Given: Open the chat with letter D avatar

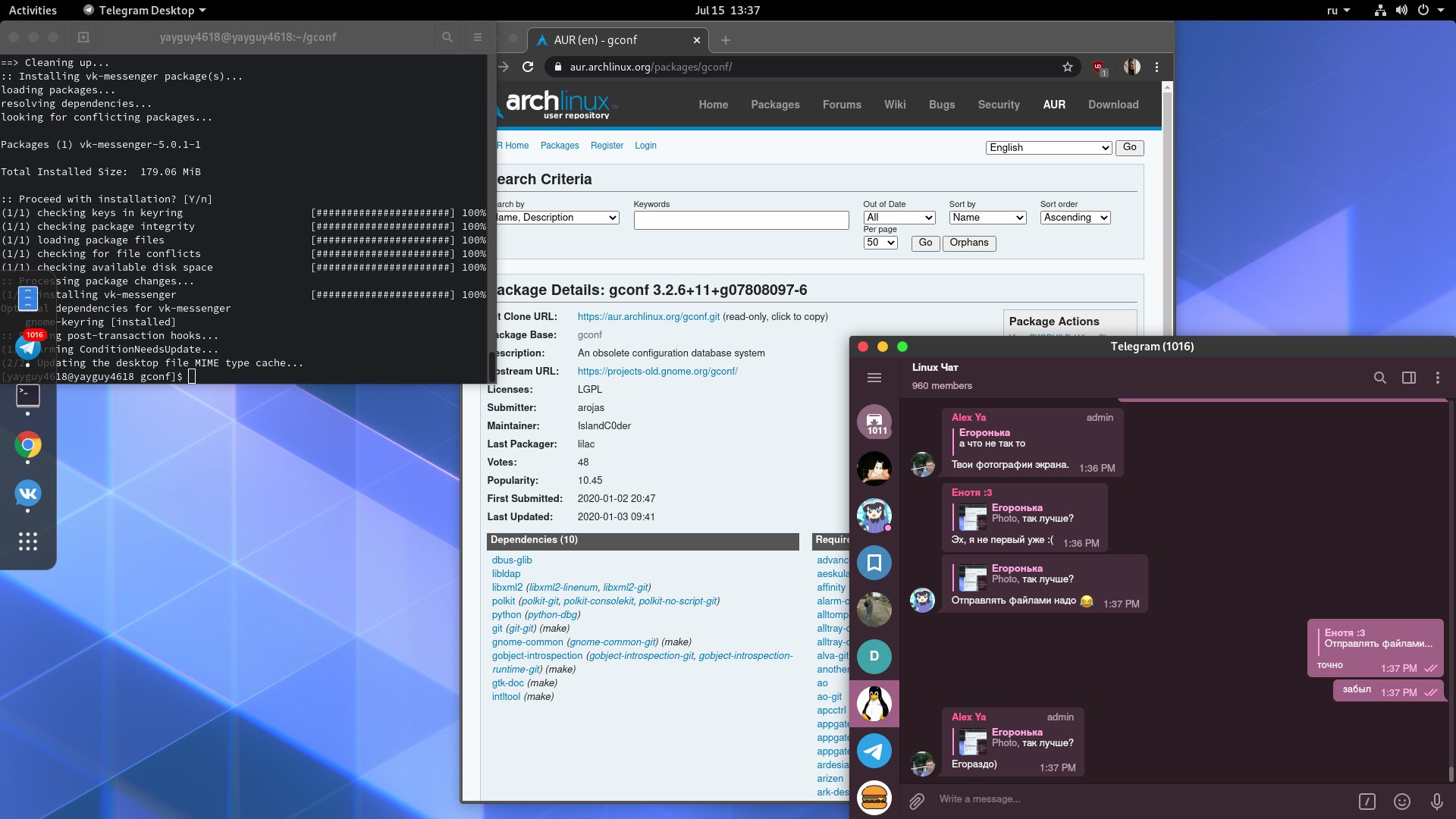Looking at the screenshot, I should click(874, 657).
